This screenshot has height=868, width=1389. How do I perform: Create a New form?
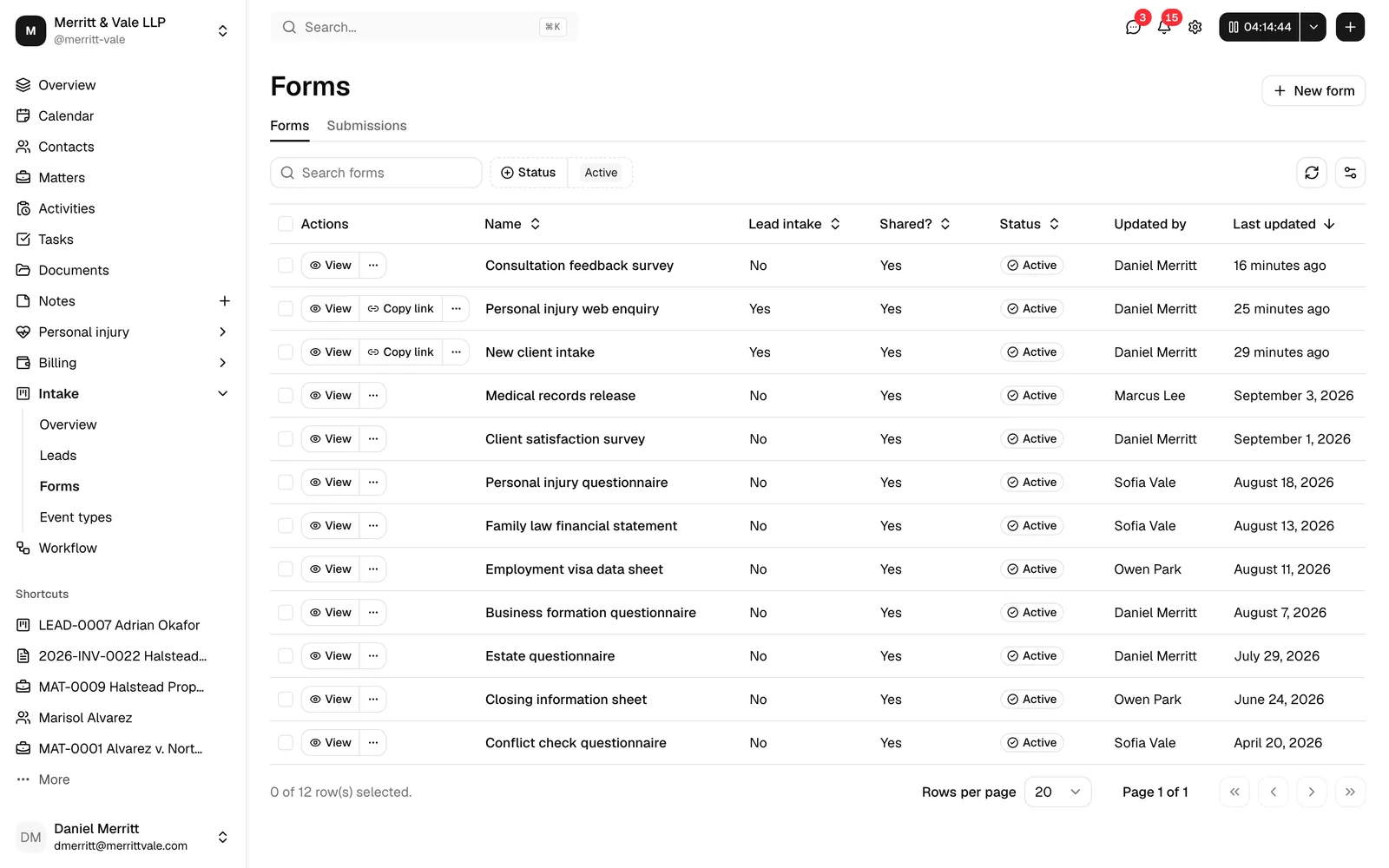tap(1313, 90)
